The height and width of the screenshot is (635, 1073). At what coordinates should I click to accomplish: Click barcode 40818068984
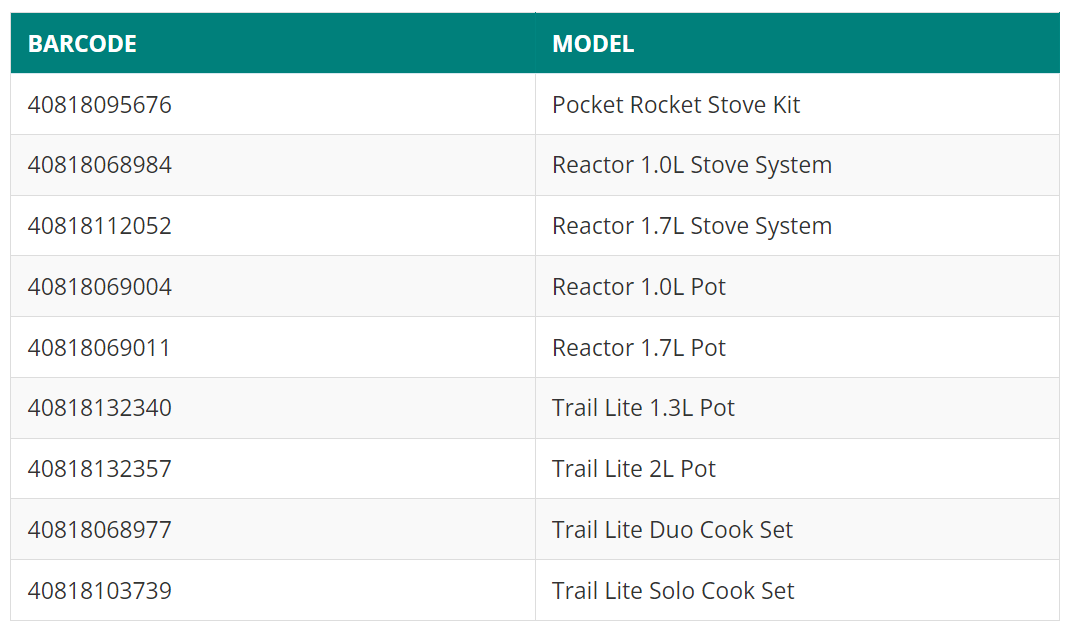point(100,165)
